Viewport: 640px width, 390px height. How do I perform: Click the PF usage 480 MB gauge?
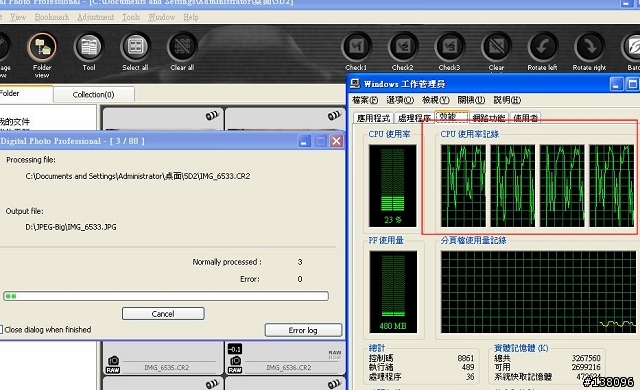[x=393, y=292]
